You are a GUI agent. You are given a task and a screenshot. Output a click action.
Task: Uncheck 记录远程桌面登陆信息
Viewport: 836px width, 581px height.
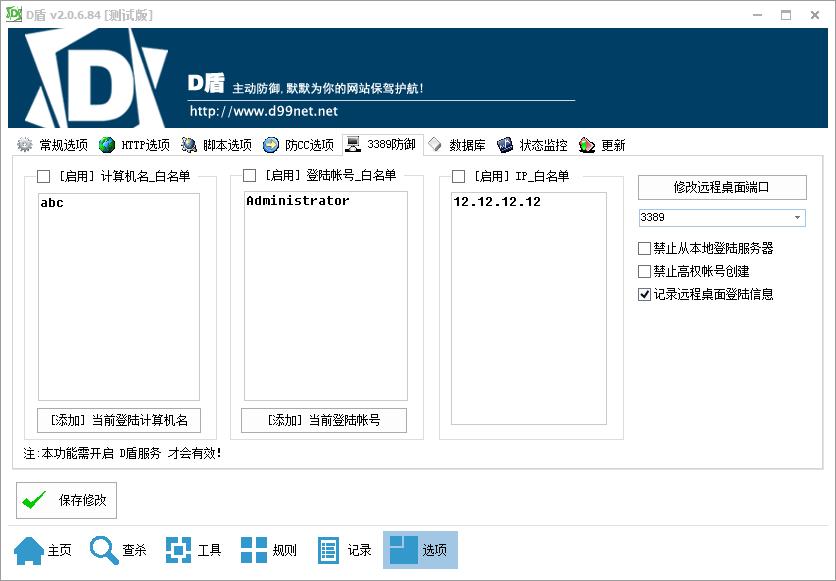pyautogui.click(x=645, y=294)
